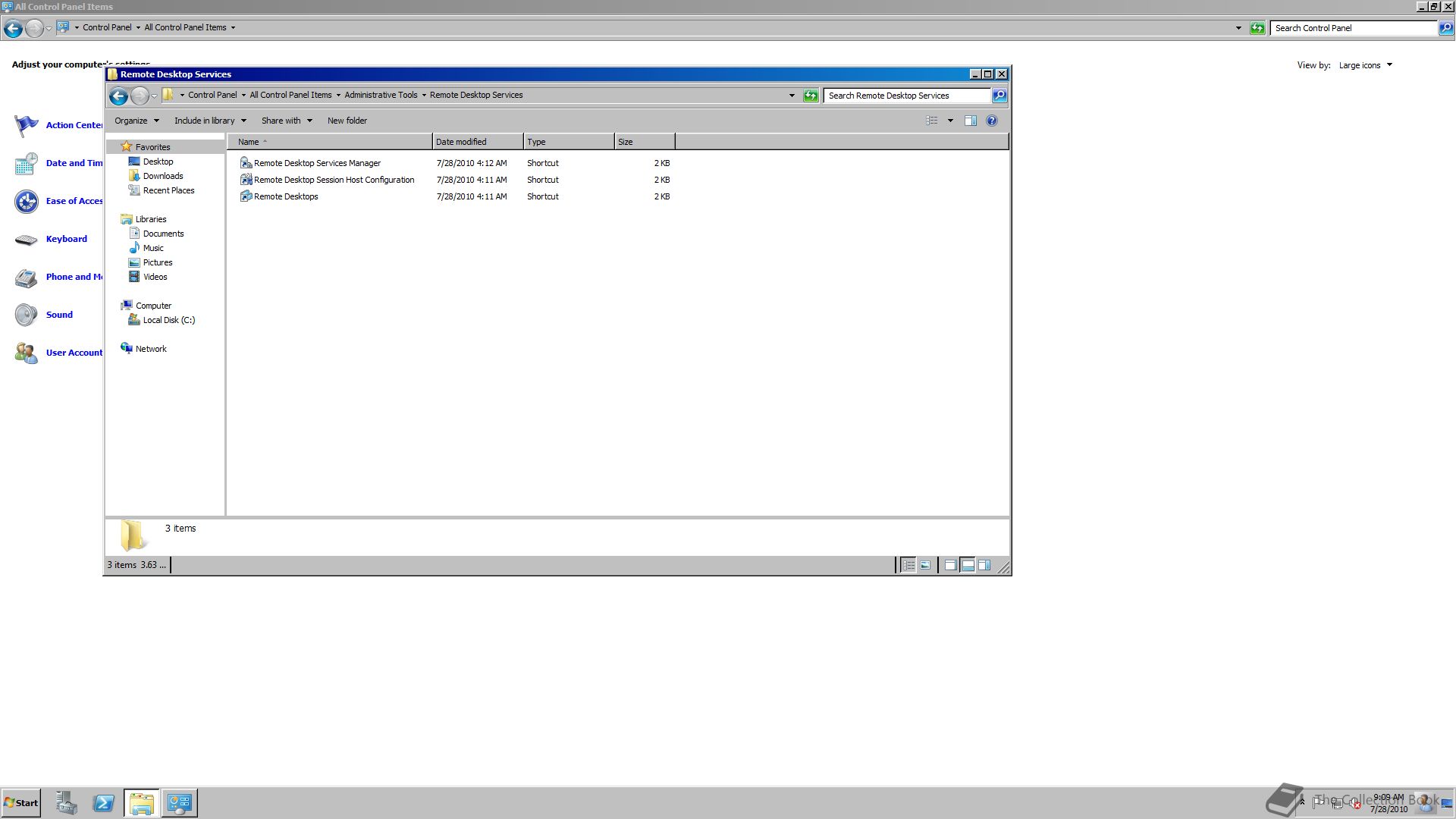Open the Share with menu
The height and width of the screenshot is (819, 1456).
point(287,121)
